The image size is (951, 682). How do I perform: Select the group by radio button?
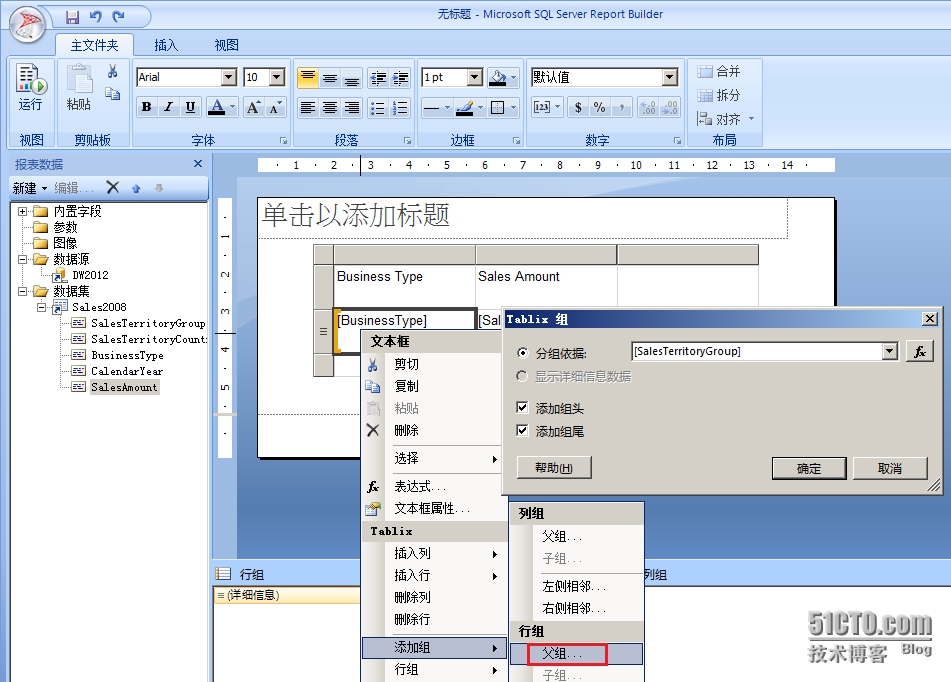tap(522, 353)
